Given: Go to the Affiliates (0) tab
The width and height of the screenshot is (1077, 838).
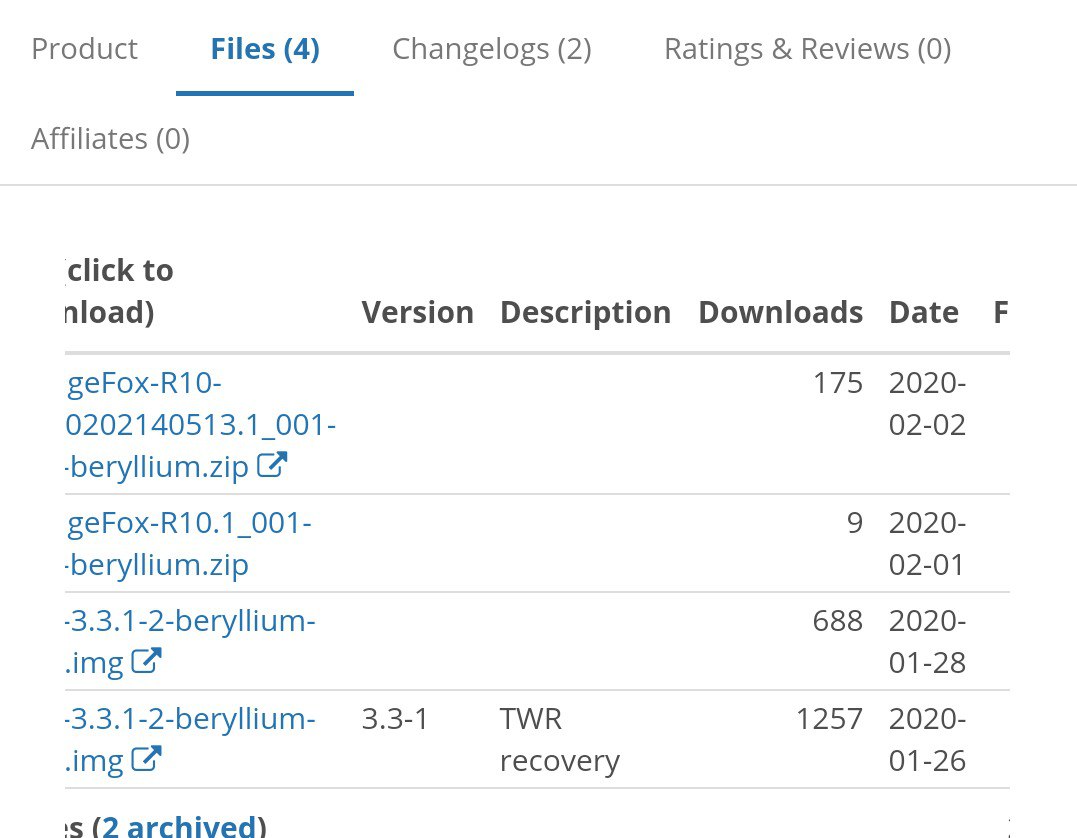Looking at the screenshot, I should coord(110,138).
